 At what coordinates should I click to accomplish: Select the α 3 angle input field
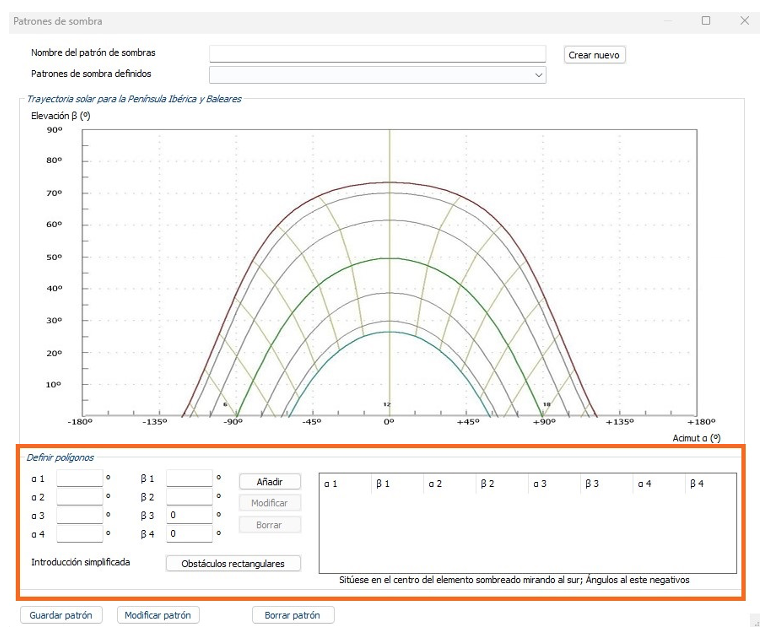coord(80,515)
